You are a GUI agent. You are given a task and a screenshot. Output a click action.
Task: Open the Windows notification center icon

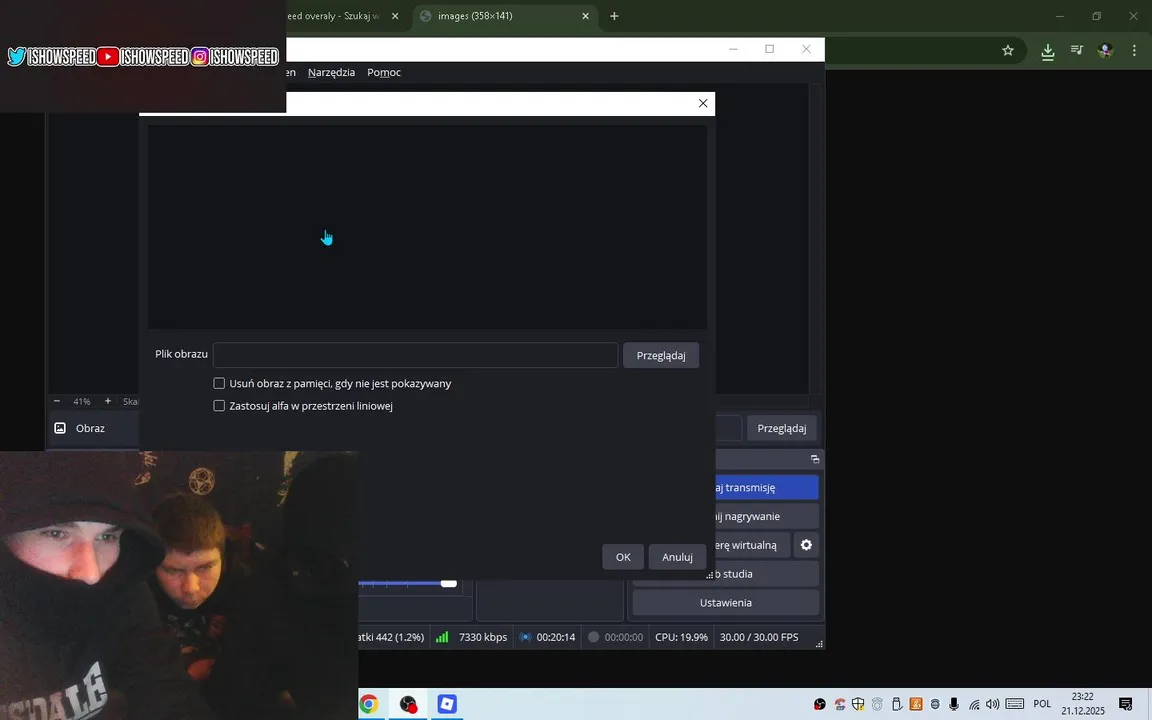point(1126,705)
